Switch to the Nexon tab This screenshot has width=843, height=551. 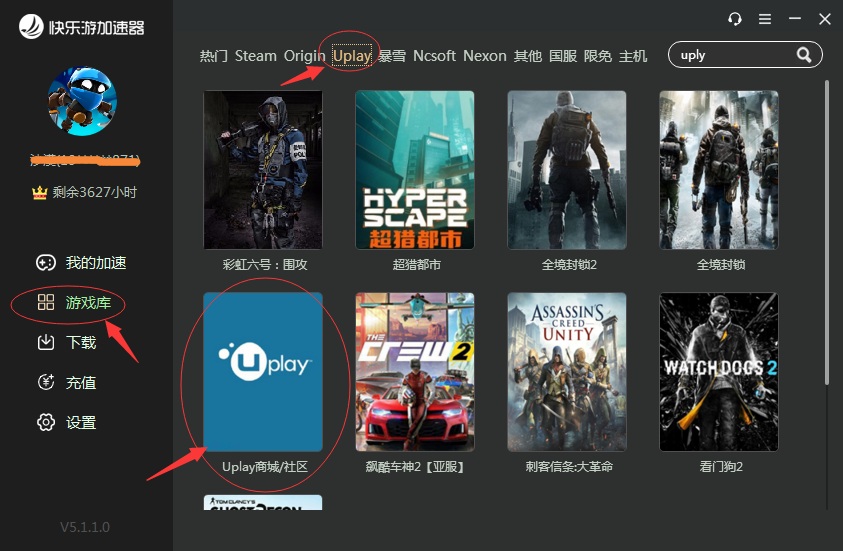[x=485, y=56]
